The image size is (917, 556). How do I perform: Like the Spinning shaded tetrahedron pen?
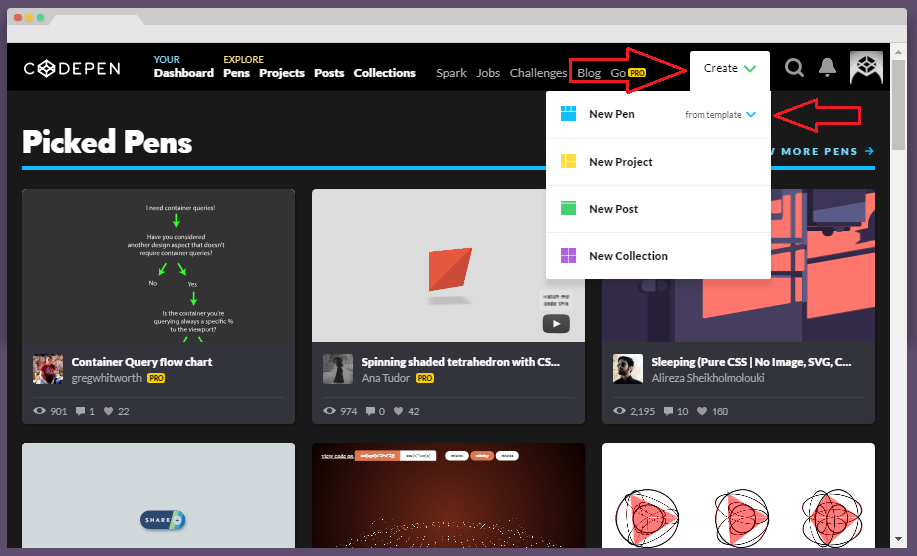click(398, 411)
